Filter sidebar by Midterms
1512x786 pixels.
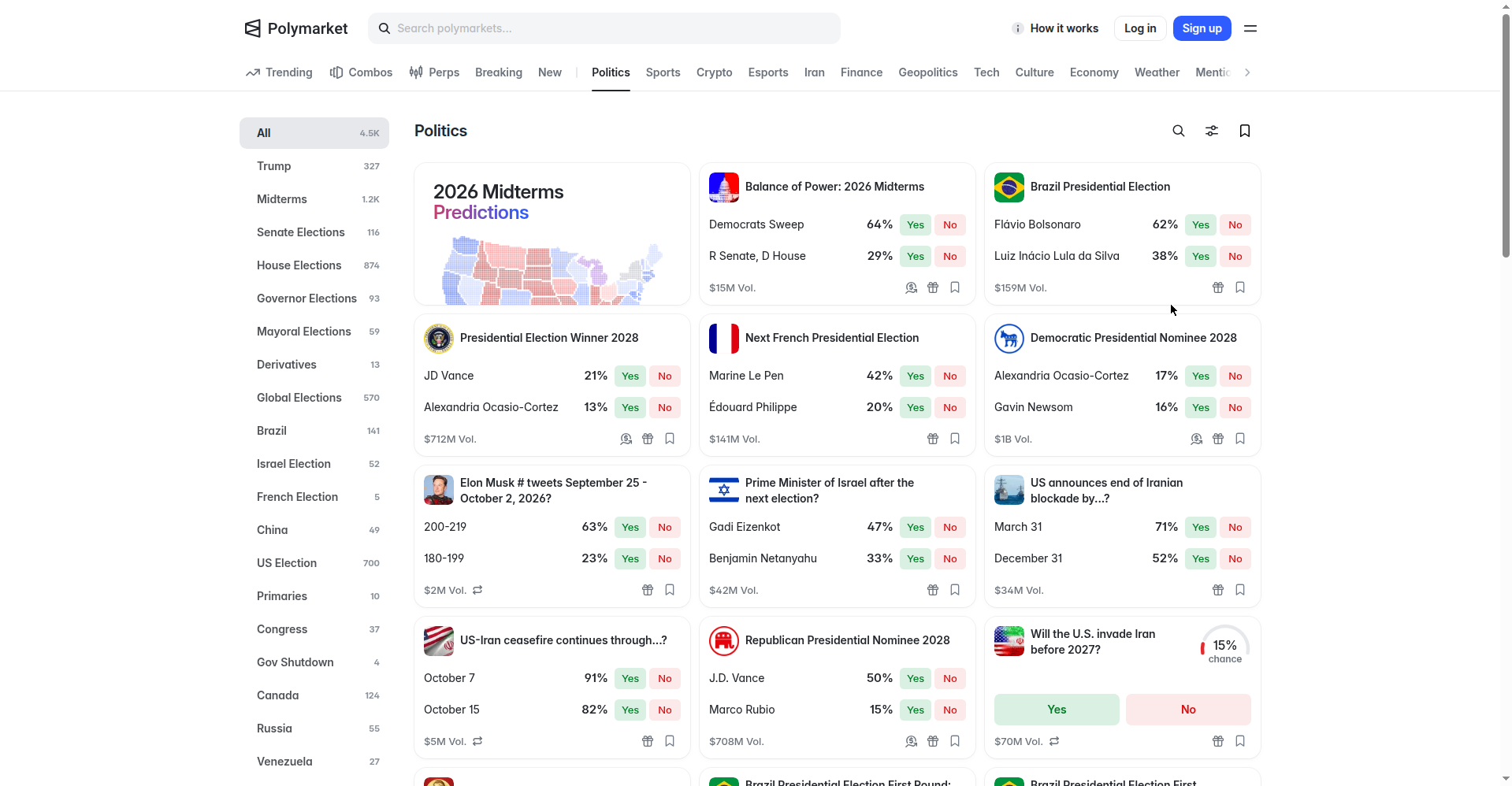tap(314, 199)
